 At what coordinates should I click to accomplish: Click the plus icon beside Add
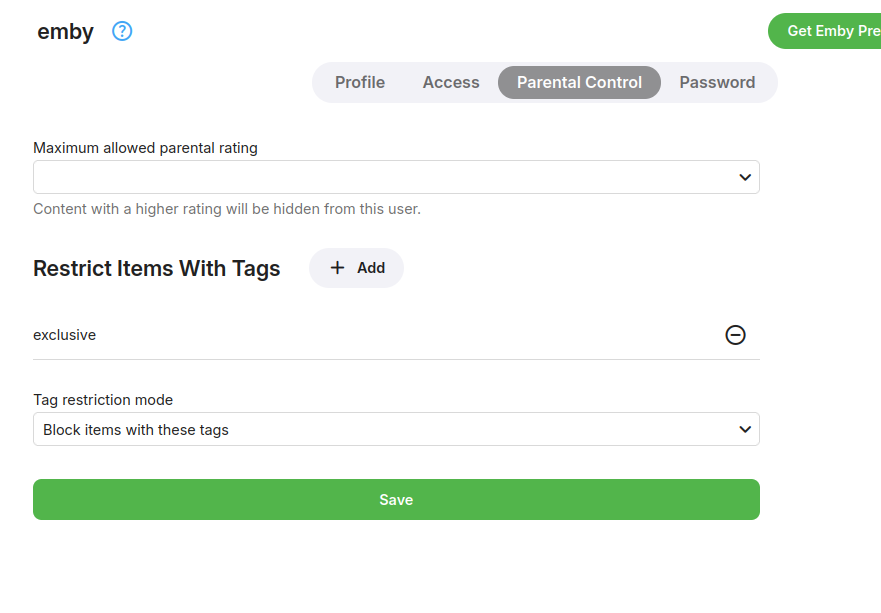click(338, 268)
